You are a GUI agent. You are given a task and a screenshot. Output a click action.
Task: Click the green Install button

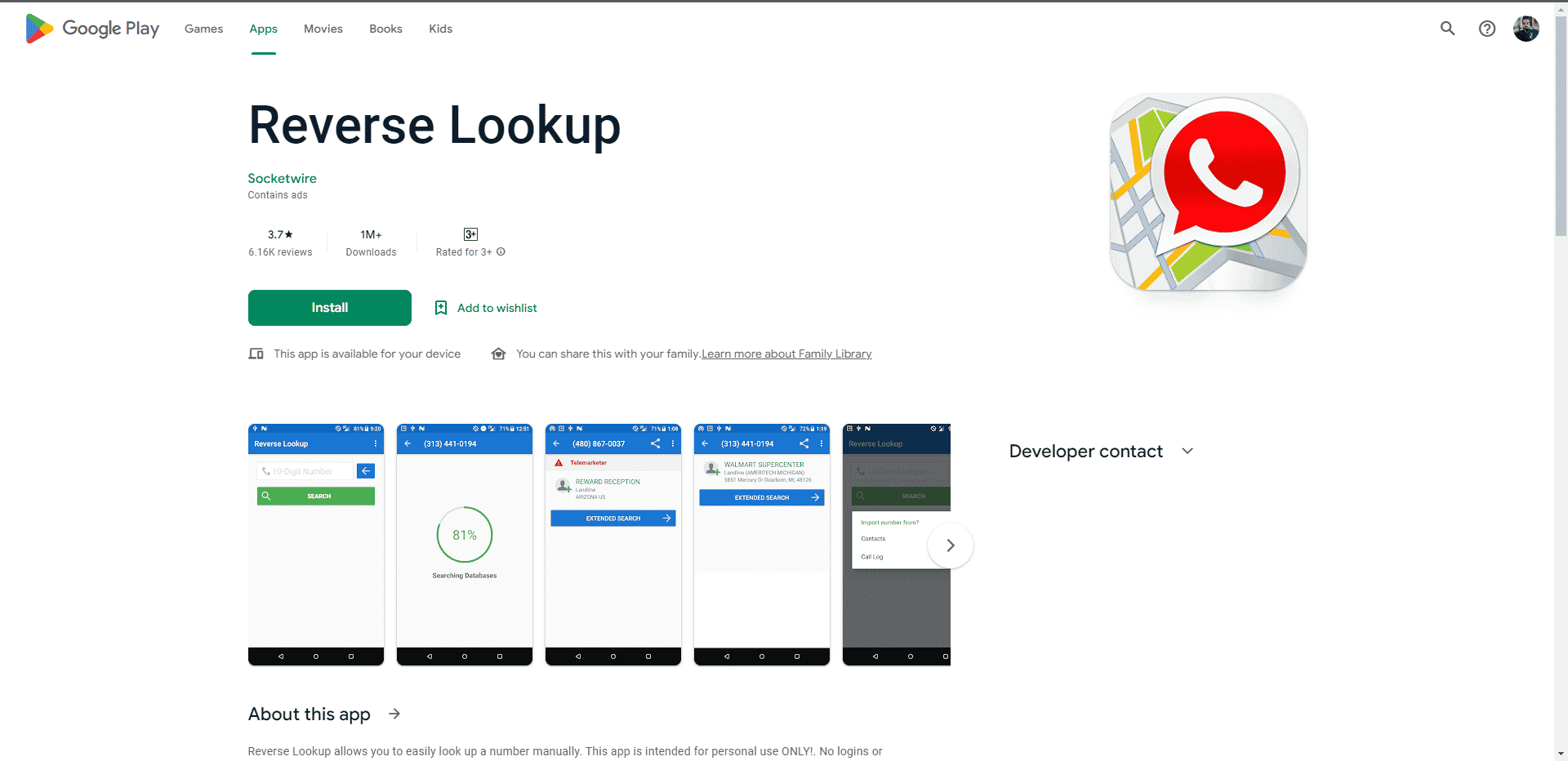[330, 308]
